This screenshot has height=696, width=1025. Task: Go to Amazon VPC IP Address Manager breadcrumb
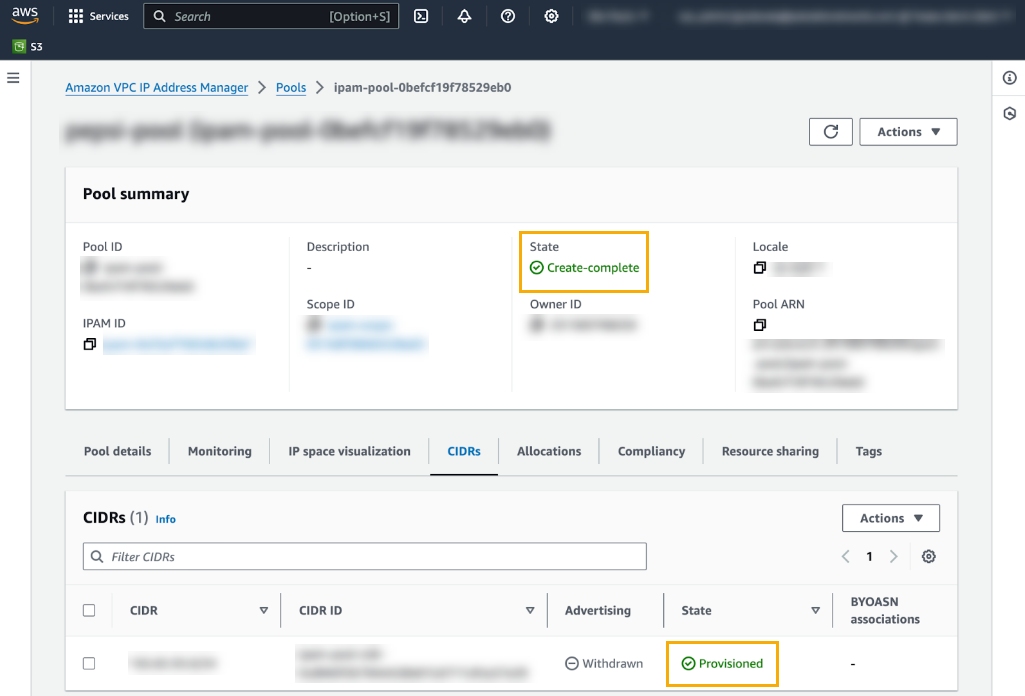tap(156, 88)
